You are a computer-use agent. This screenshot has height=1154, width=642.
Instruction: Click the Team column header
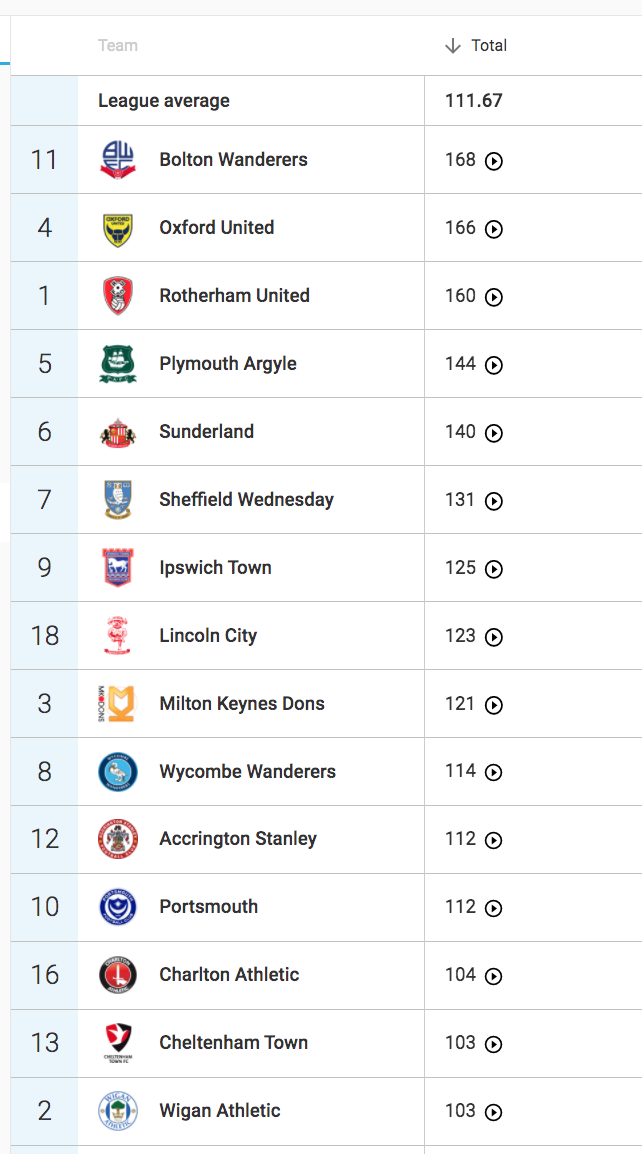118,46
